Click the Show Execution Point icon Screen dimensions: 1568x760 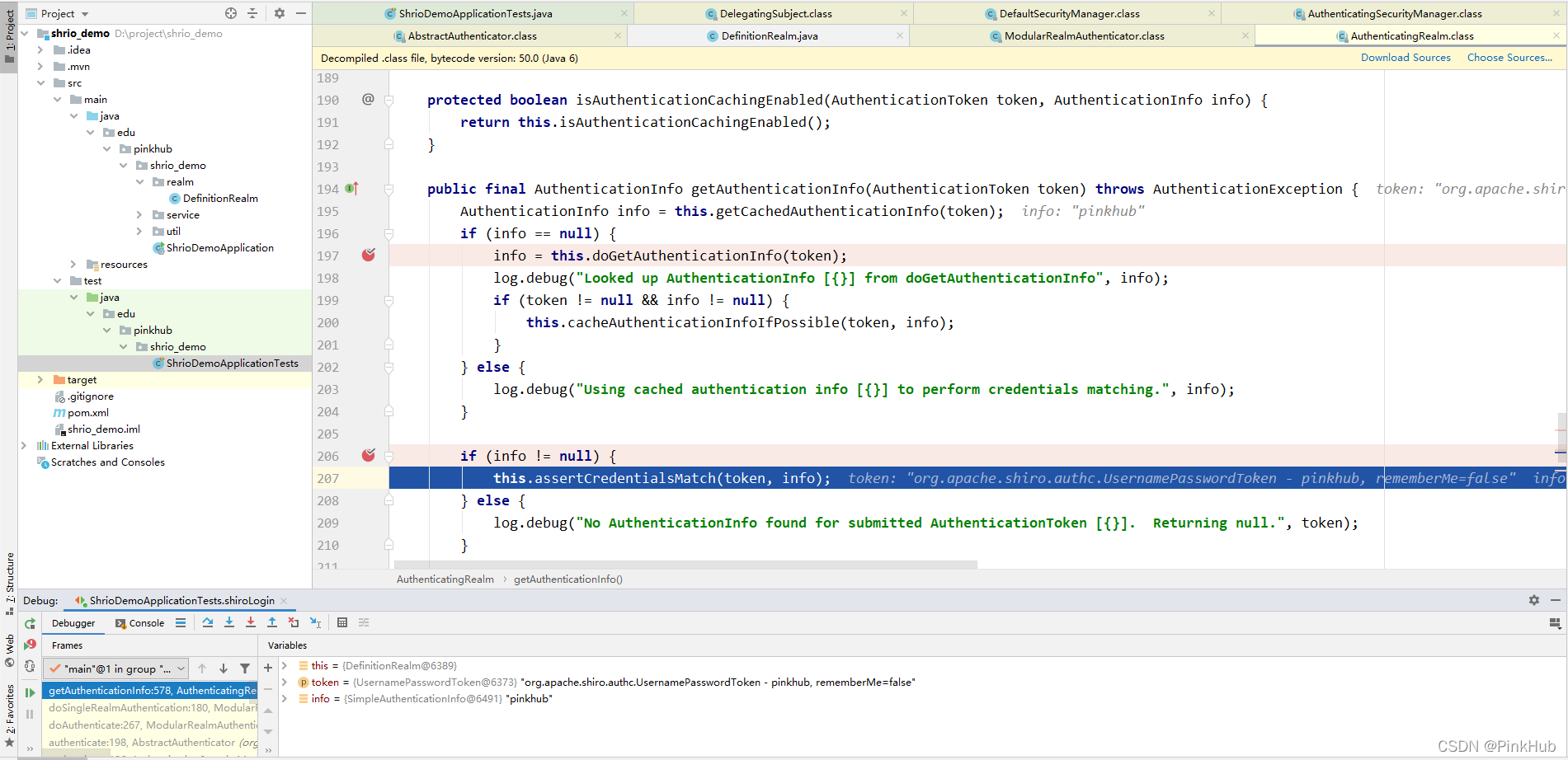click(x=181, y=623)
